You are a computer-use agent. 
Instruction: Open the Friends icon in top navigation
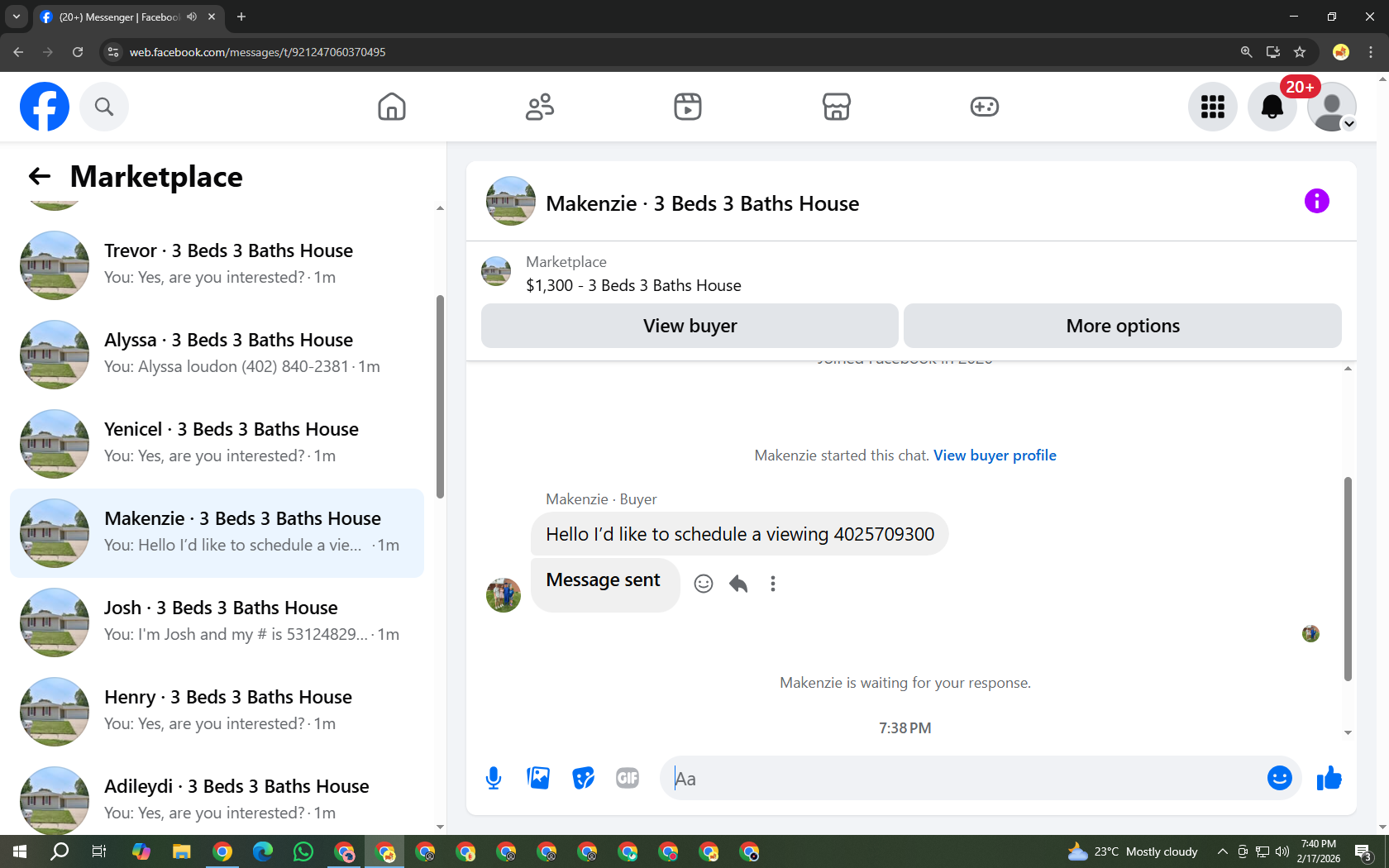(540, 107)
